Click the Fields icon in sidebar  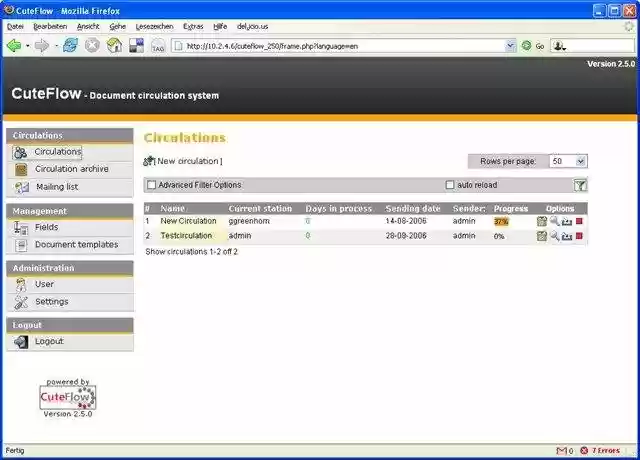(x=20, y=228)
